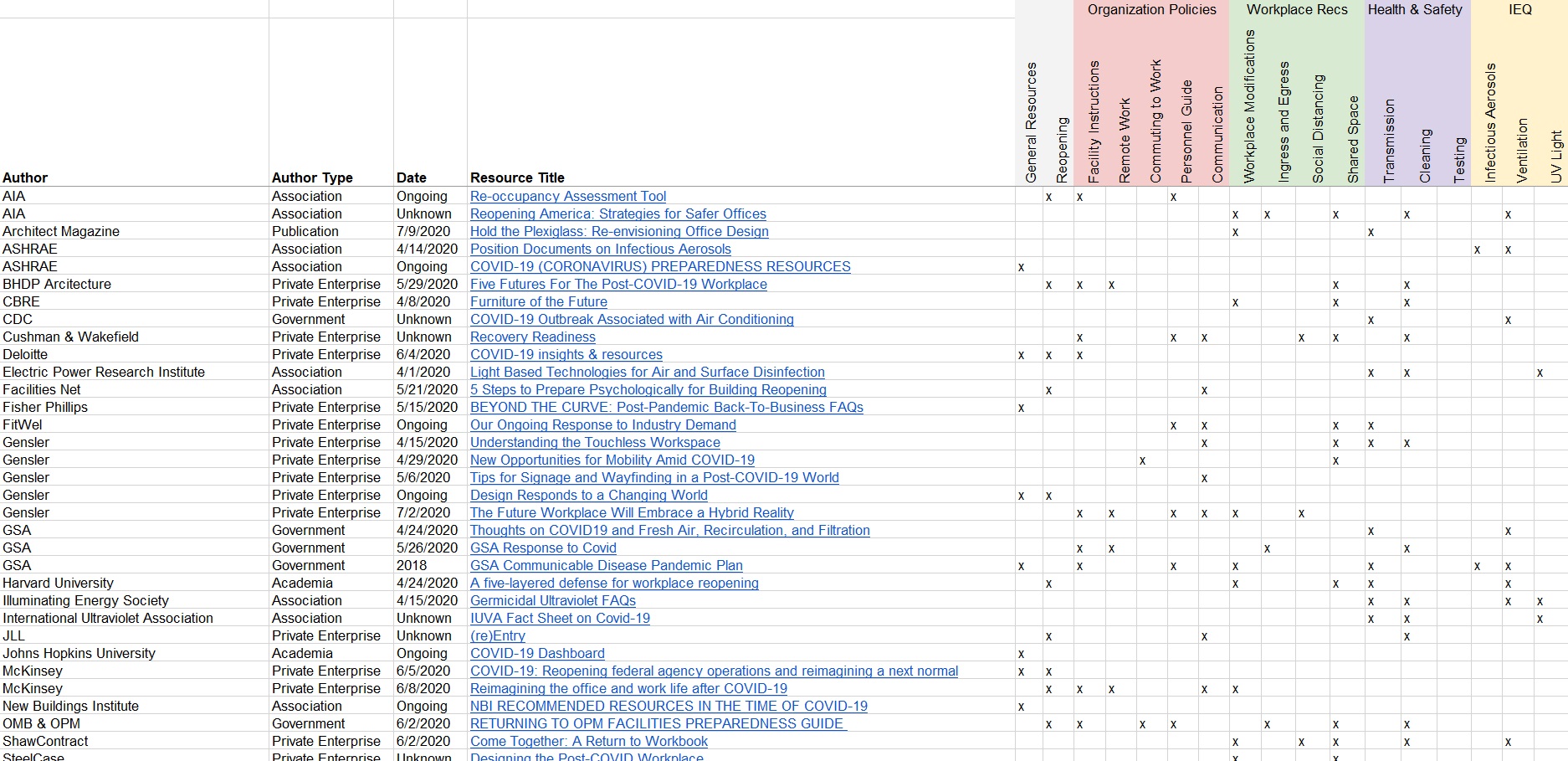This screenshot has width=1568, height=761.
Task: Select the Architect Magazine author cell
Action: [61, 231]
